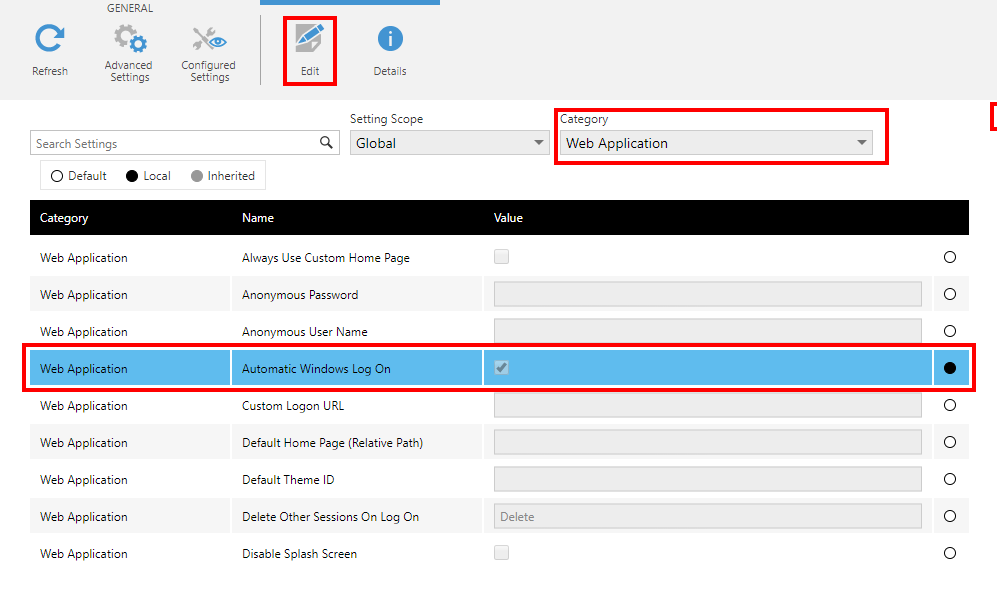Expand the Setting Scope dropdown
The height and width of the screenshot is (598, 997).
coord(449,143)
